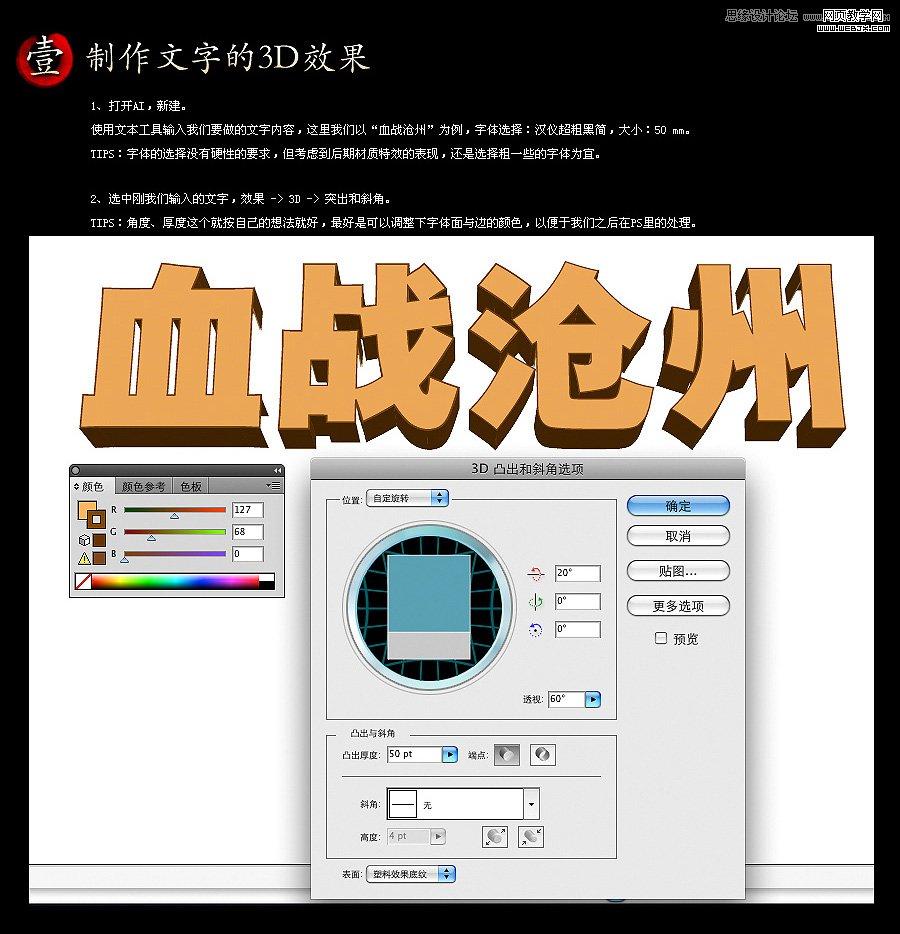This screenshot has height=934, width=900.
Task: Click the B value field showing 0
Action: pyautogui.click(x=248, y=554)
